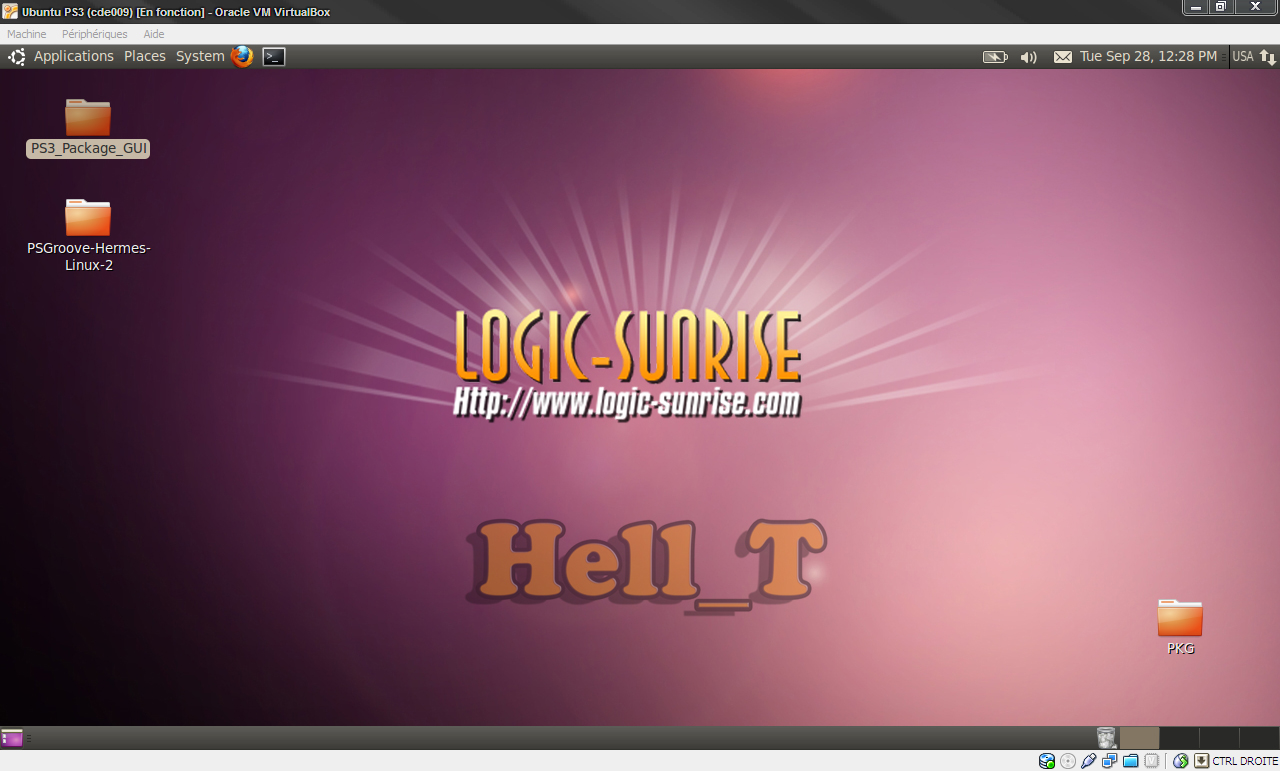Open the PS3_Package_GUI desktop folder
This screenshot has width=1280, height=771.
pos(88,128)
